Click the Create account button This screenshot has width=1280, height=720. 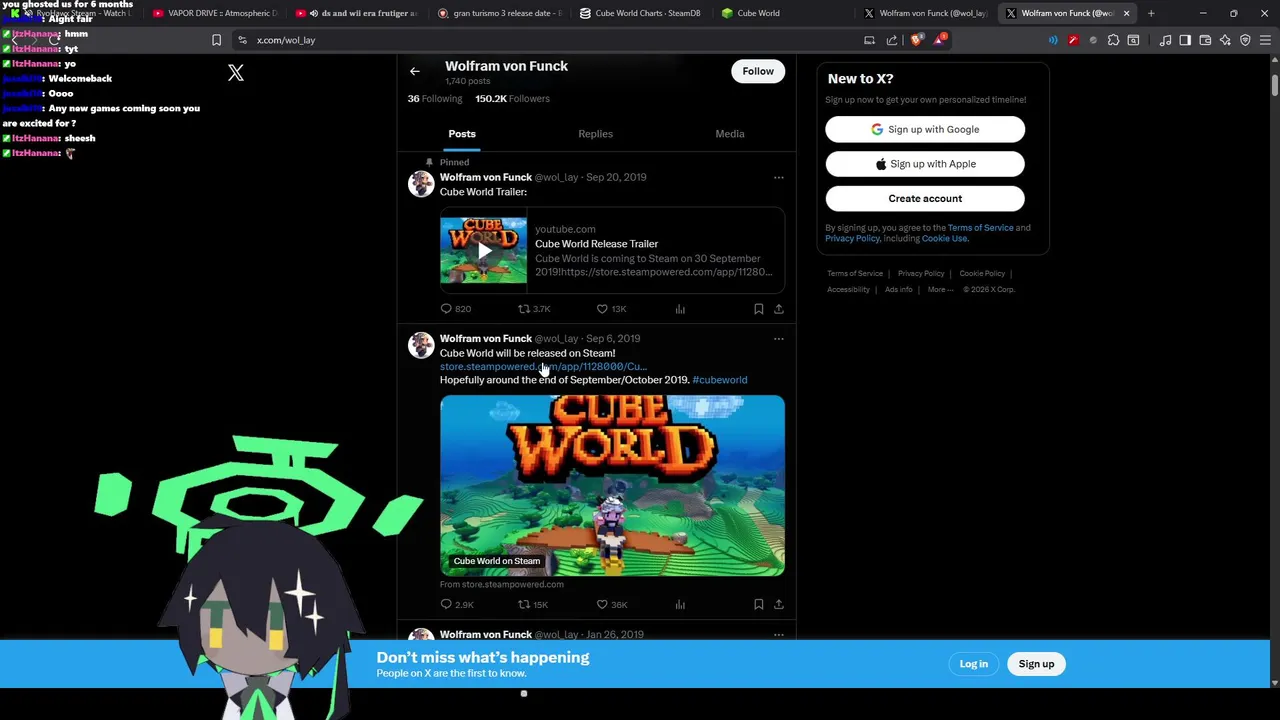[x=925, y=198]
